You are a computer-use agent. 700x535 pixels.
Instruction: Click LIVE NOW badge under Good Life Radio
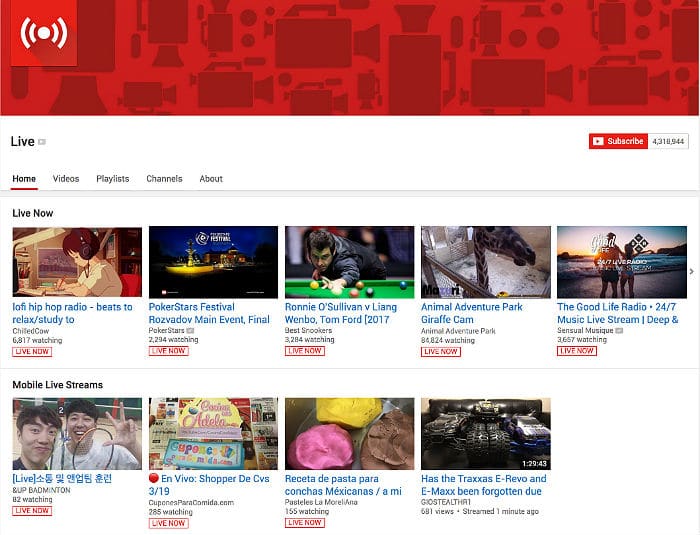(x=577, y=351)
